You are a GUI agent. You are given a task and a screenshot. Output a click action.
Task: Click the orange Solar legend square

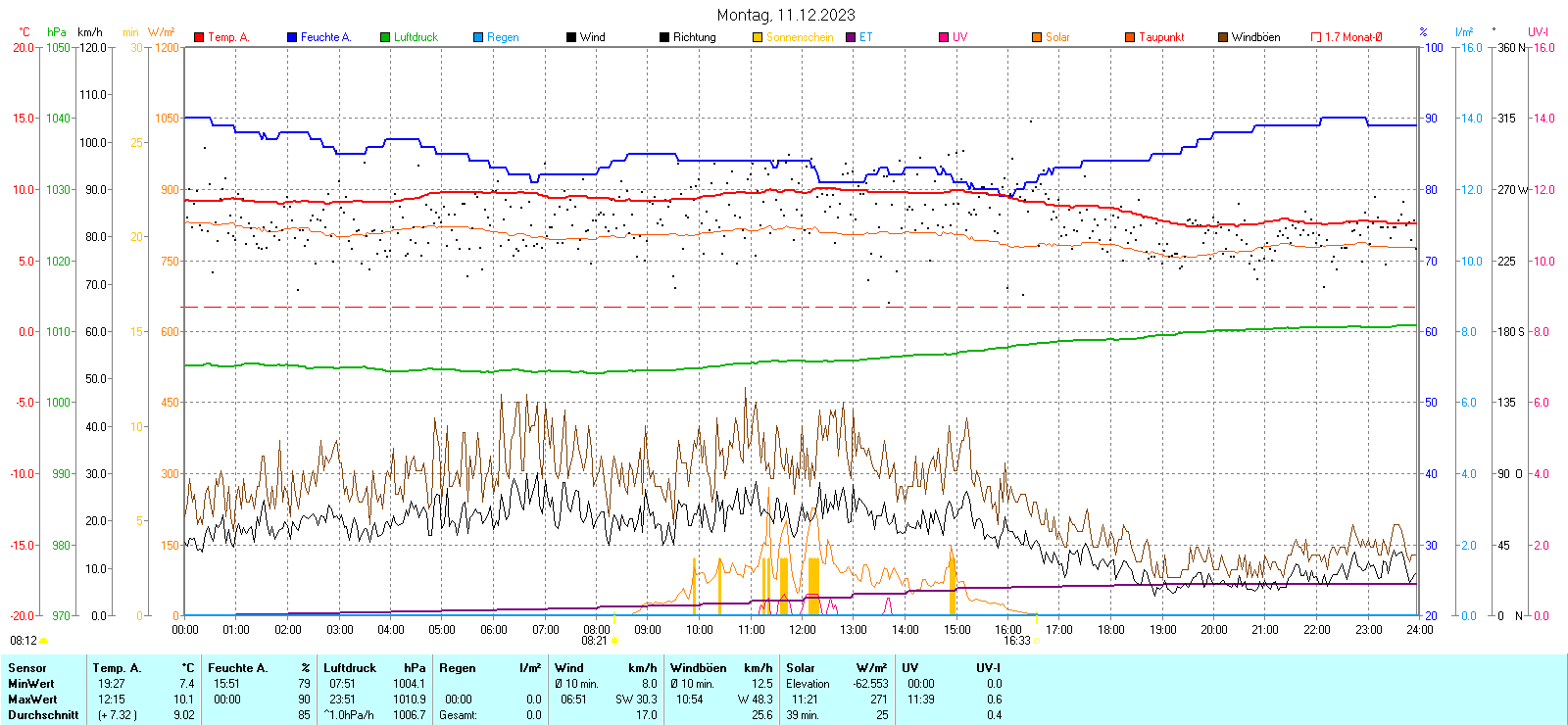coord(1037,37)
